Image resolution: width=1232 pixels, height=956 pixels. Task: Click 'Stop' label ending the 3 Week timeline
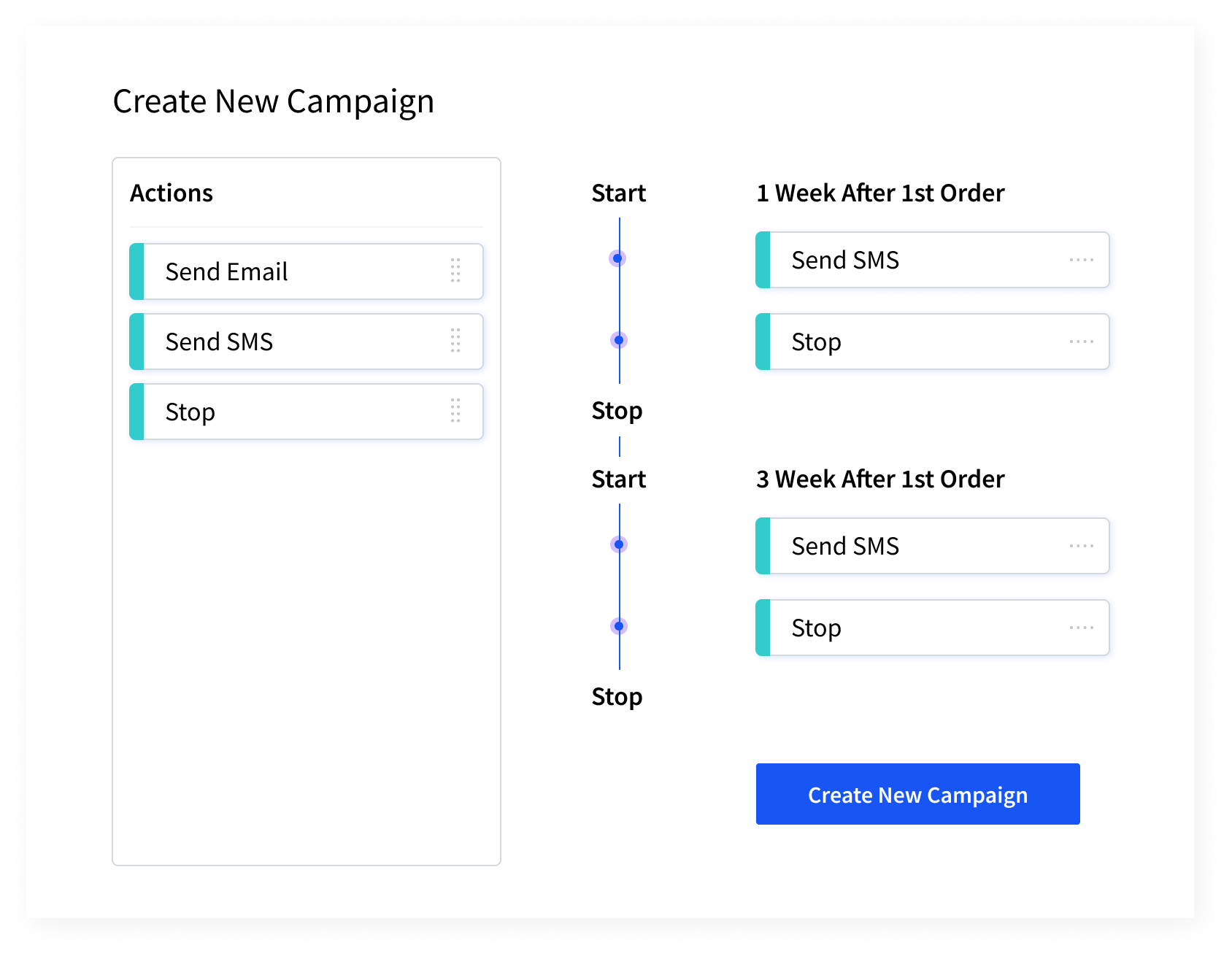pyautogui.click(x=617, y=697)
